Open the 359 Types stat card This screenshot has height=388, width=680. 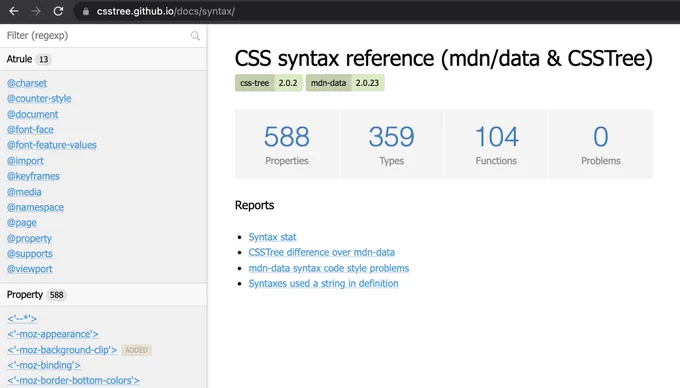click(x=392, y=144)
